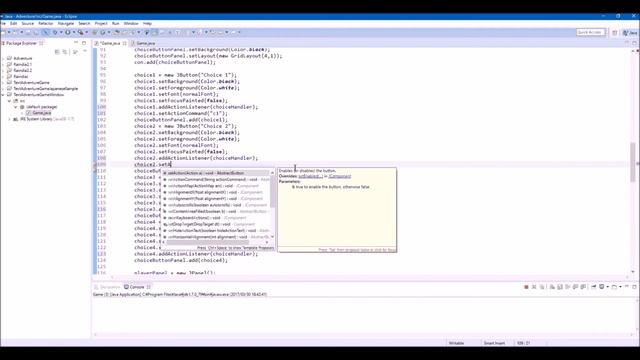Open the Display Selected Console dropdown
Screen dimensions: 640x360
607,287
